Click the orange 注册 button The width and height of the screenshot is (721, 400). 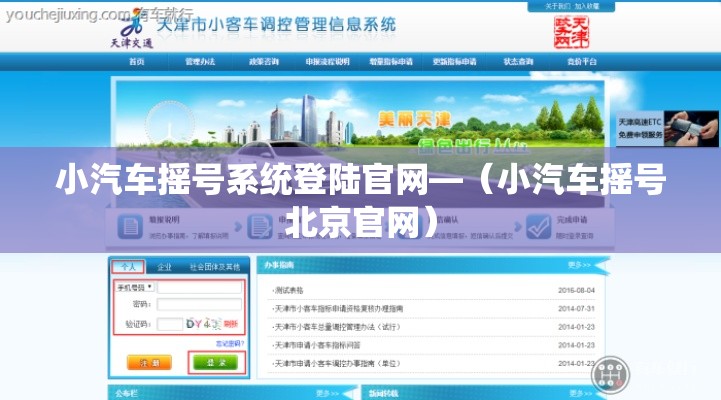(149, 363)
